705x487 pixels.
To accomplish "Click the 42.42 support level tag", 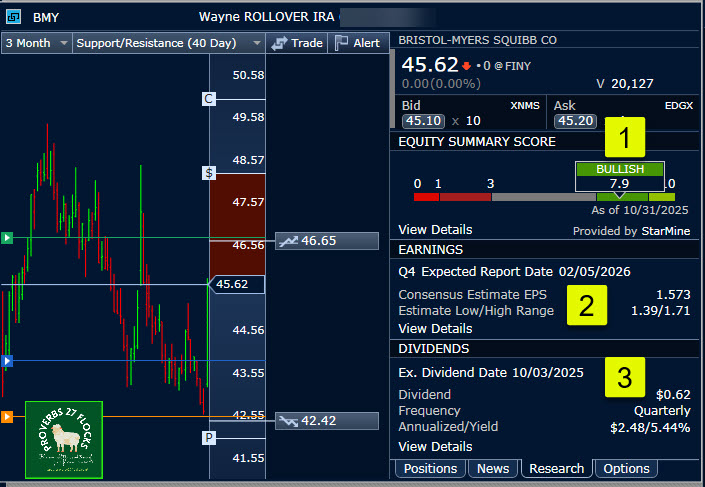I will (327, 421).
